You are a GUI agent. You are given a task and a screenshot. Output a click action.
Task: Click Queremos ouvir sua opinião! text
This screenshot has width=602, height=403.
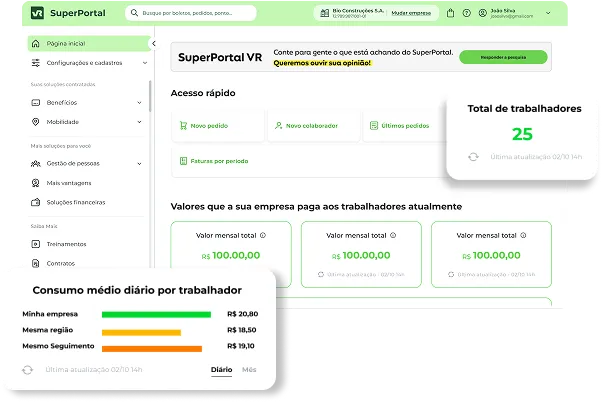[322, 63]
